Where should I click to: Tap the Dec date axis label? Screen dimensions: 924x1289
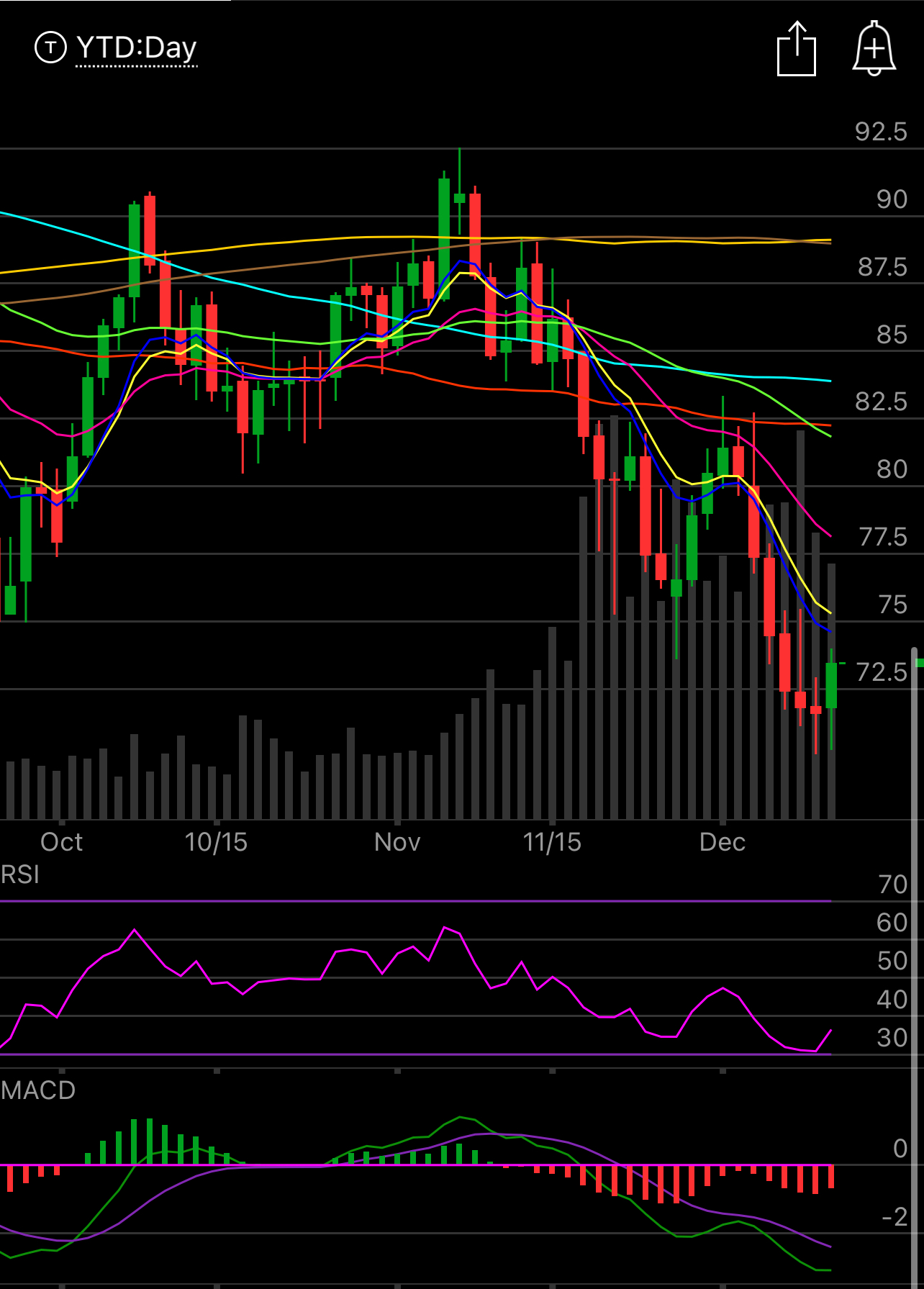pyautogui.click(x=723, y=842)
